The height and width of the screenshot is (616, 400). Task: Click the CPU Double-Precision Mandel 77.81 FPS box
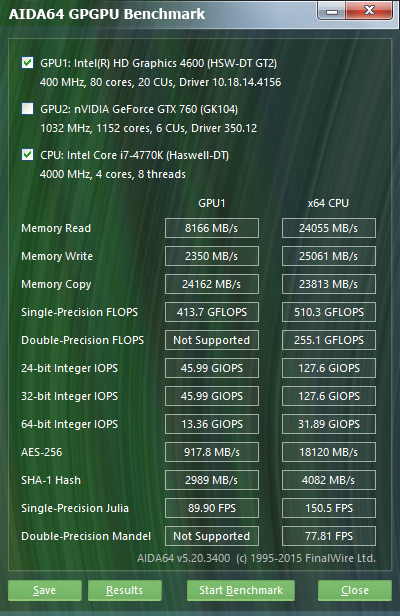click(x=328, y=536)
